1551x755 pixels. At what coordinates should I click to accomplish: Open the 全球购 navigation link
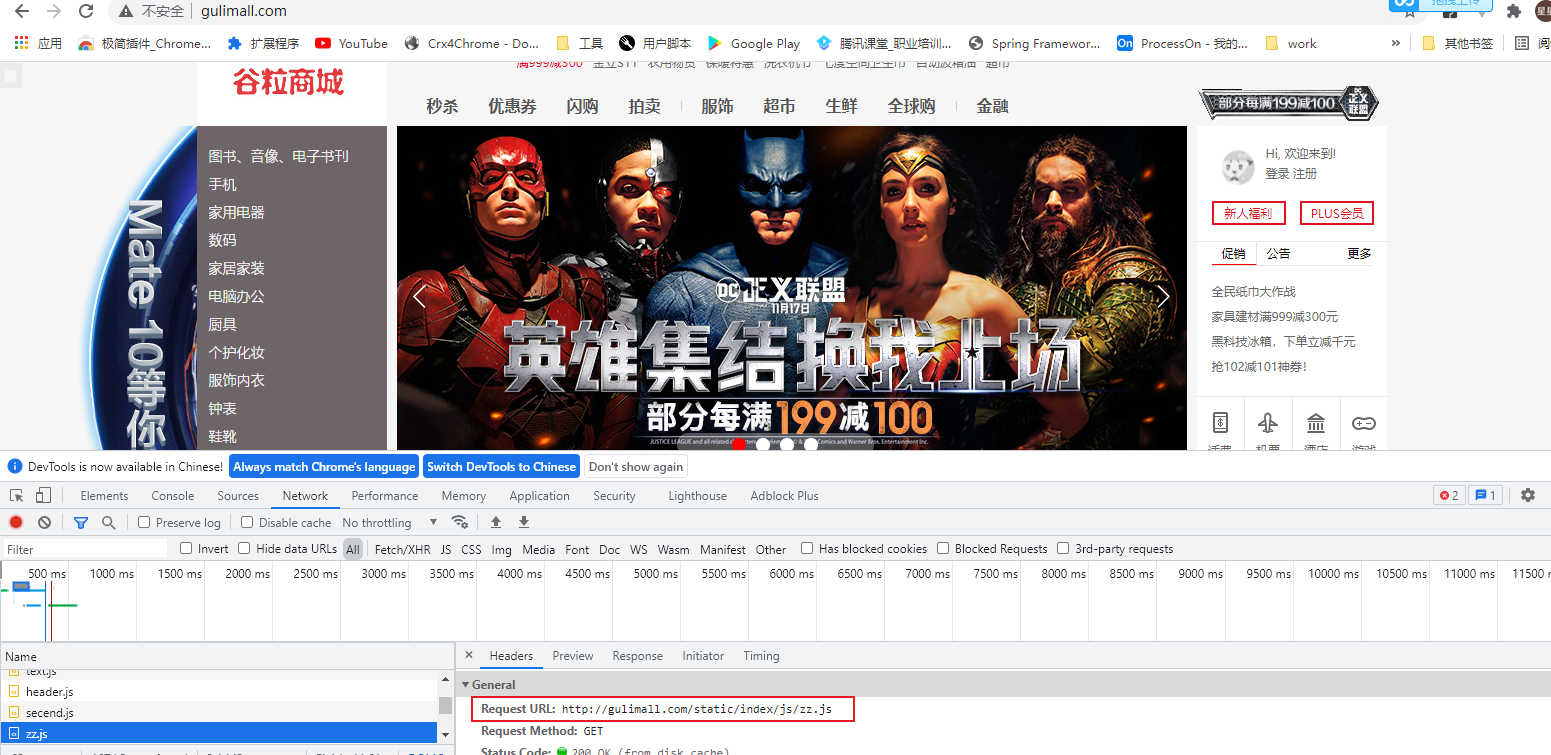pos(911,106)
